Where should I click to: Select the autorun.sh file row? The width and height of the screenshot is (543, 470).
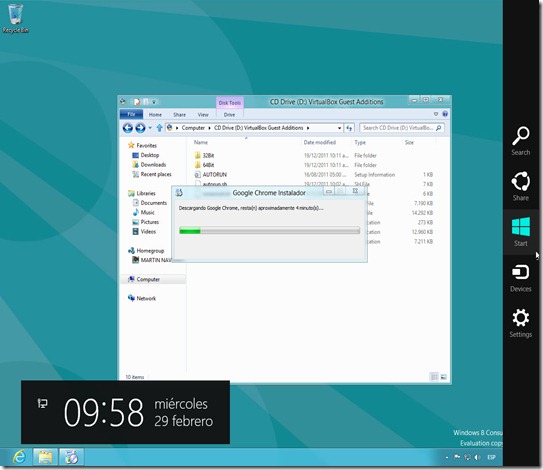[313, 184]
